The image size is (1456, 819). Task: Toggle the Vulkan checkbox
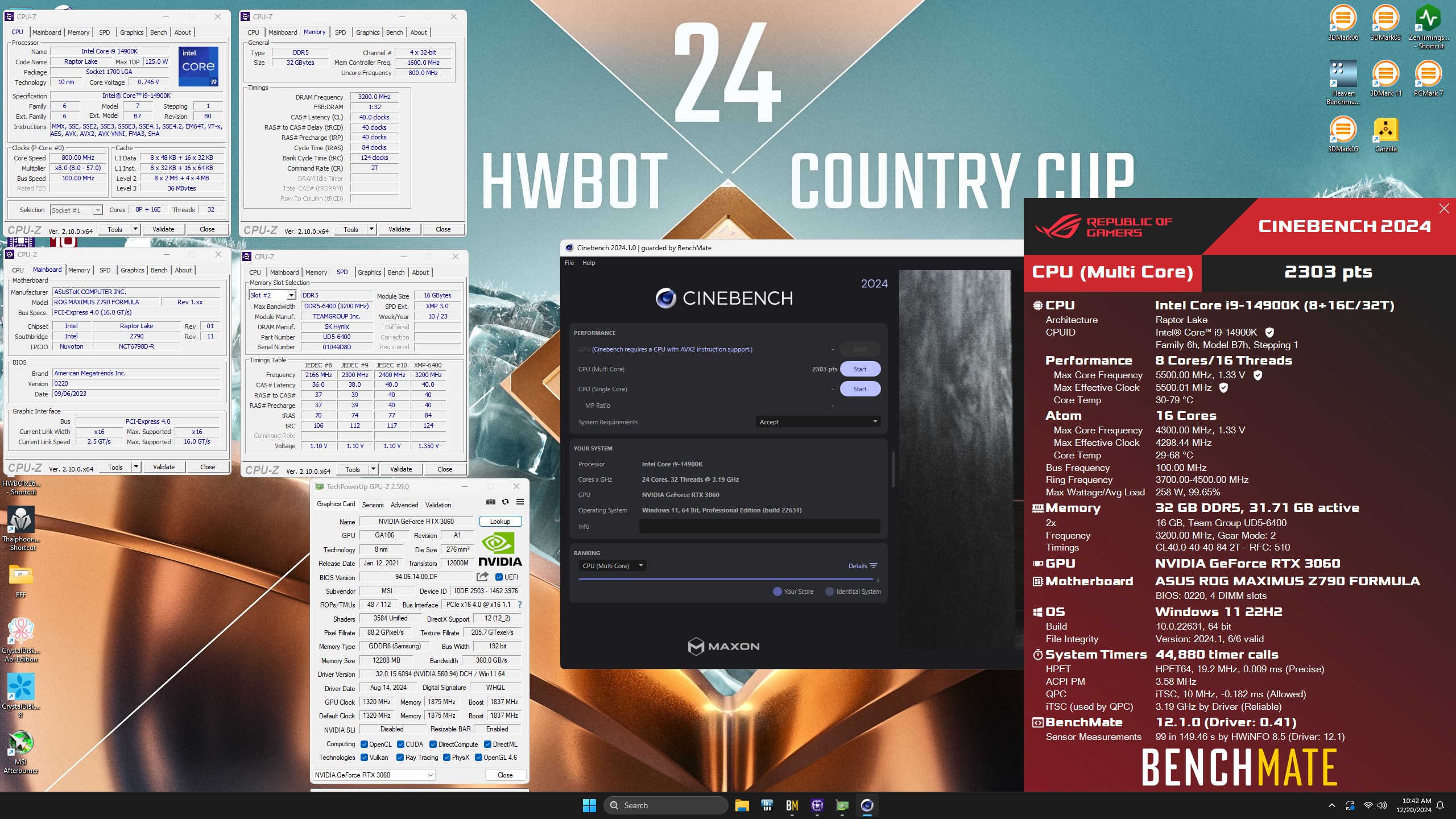(x=364, y=758)
